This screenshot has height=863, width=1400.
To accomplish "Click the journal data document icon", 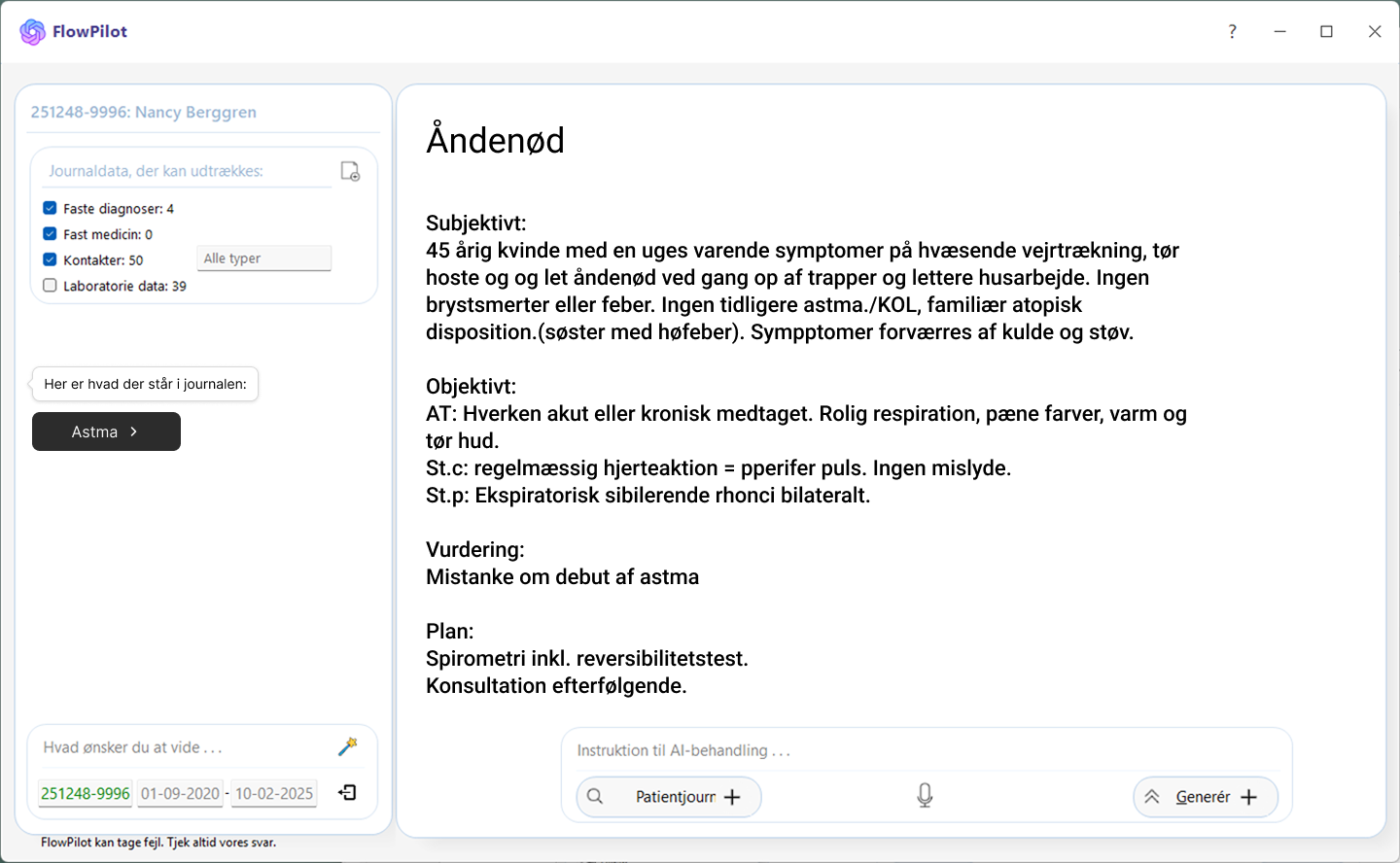I will tap(350, 172).
